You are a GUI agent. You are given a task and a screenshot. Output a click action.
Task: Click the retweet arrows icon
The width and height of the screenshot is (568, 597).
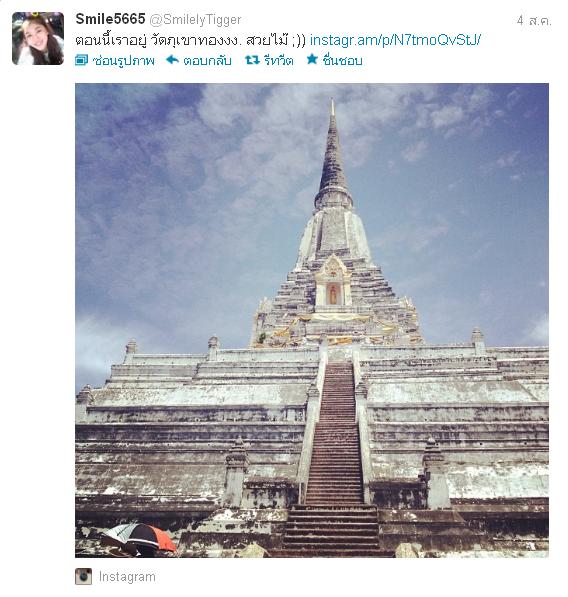(x=252, y=60)
